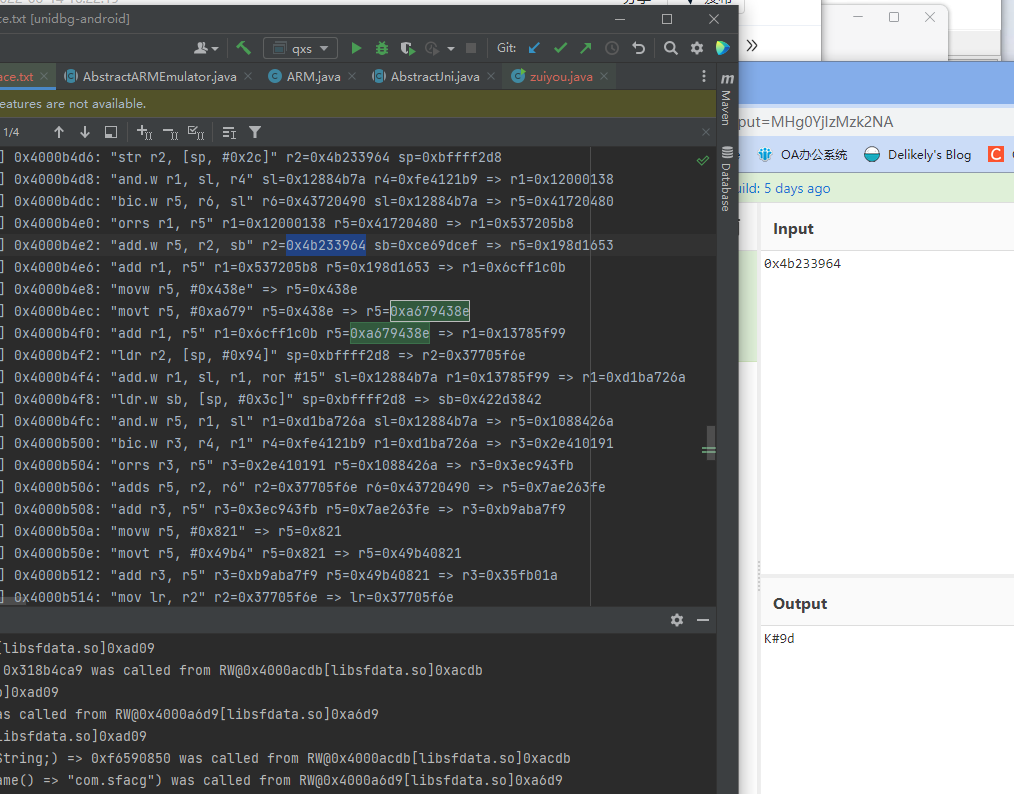Go to previous search occurrence

[59, 133]
